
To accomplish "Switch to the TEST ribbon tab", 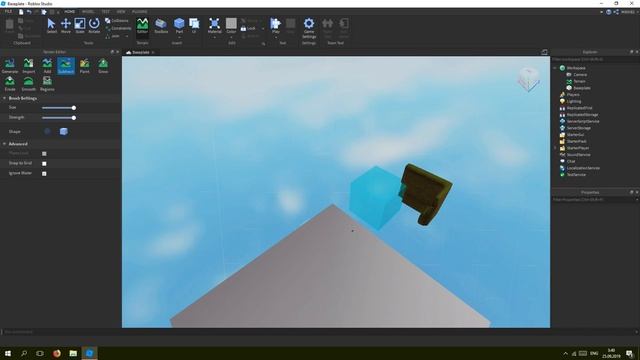I will click(x=105, y=12).
